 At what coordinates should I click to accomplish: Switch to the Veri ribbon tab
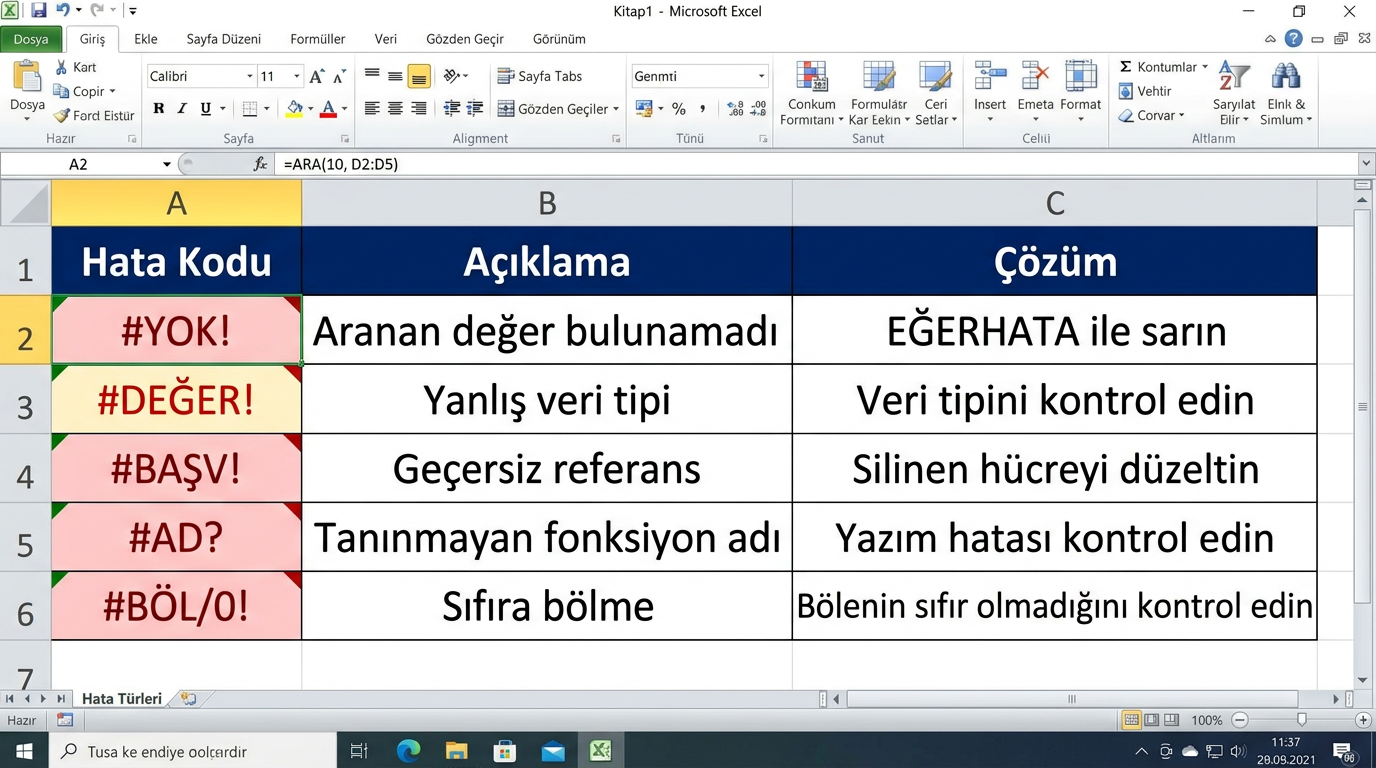coord(385,39)
